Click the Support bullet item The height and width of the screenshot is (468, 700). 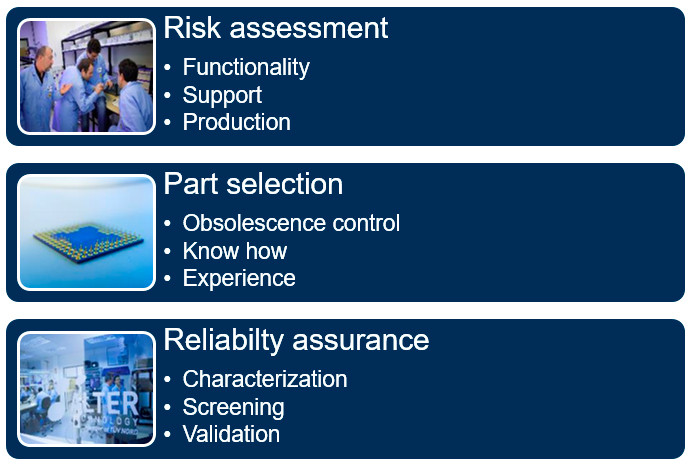point(222,96)
